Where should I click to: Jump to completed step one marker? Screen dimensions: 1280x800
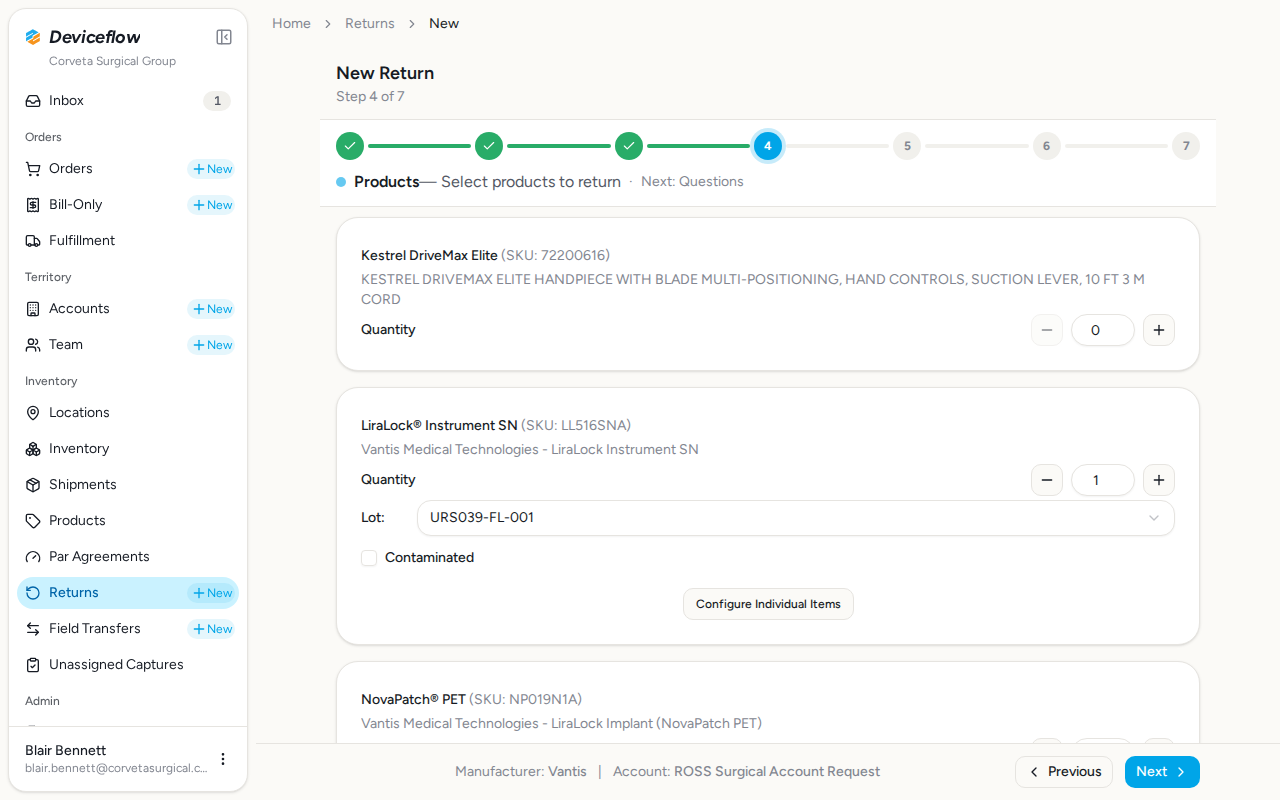(x=350, y=146)
